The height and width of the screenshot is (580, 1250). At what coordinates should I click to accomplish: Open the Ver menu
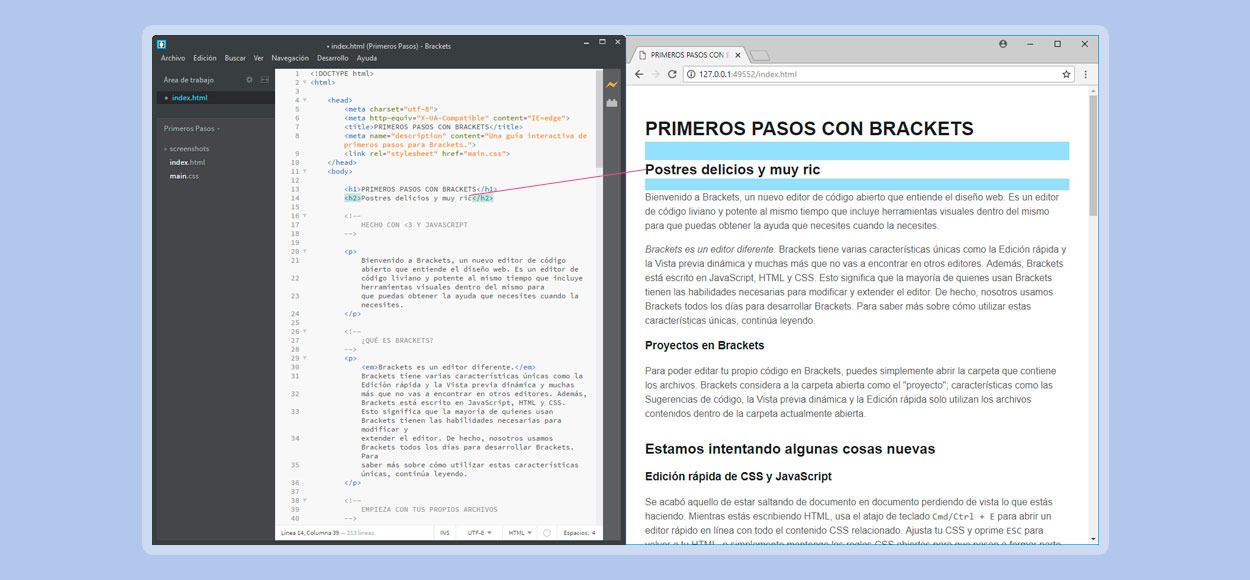coord(259,58)
